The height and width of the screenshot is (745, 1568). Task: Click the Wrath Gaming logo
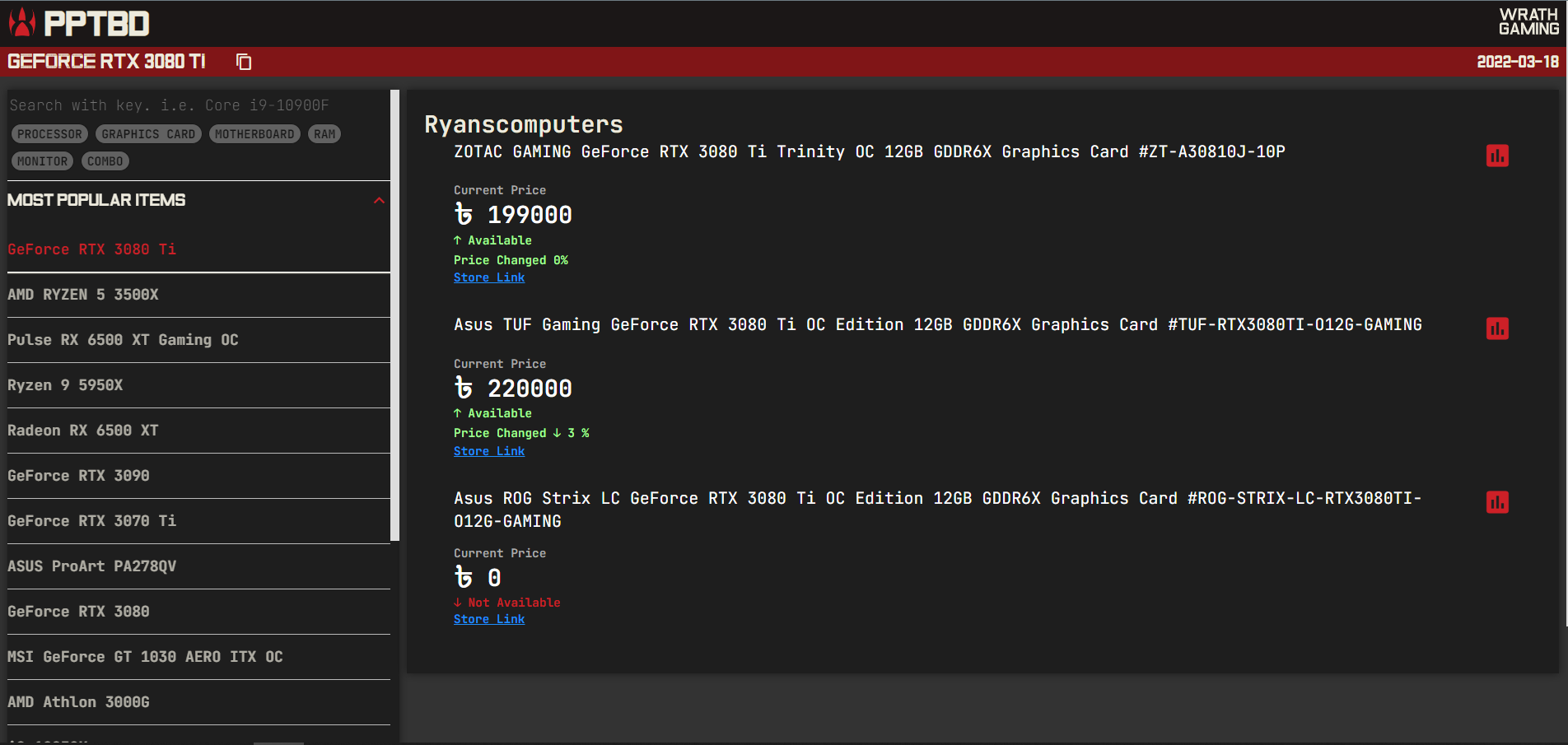click(x=1528, y=22)
